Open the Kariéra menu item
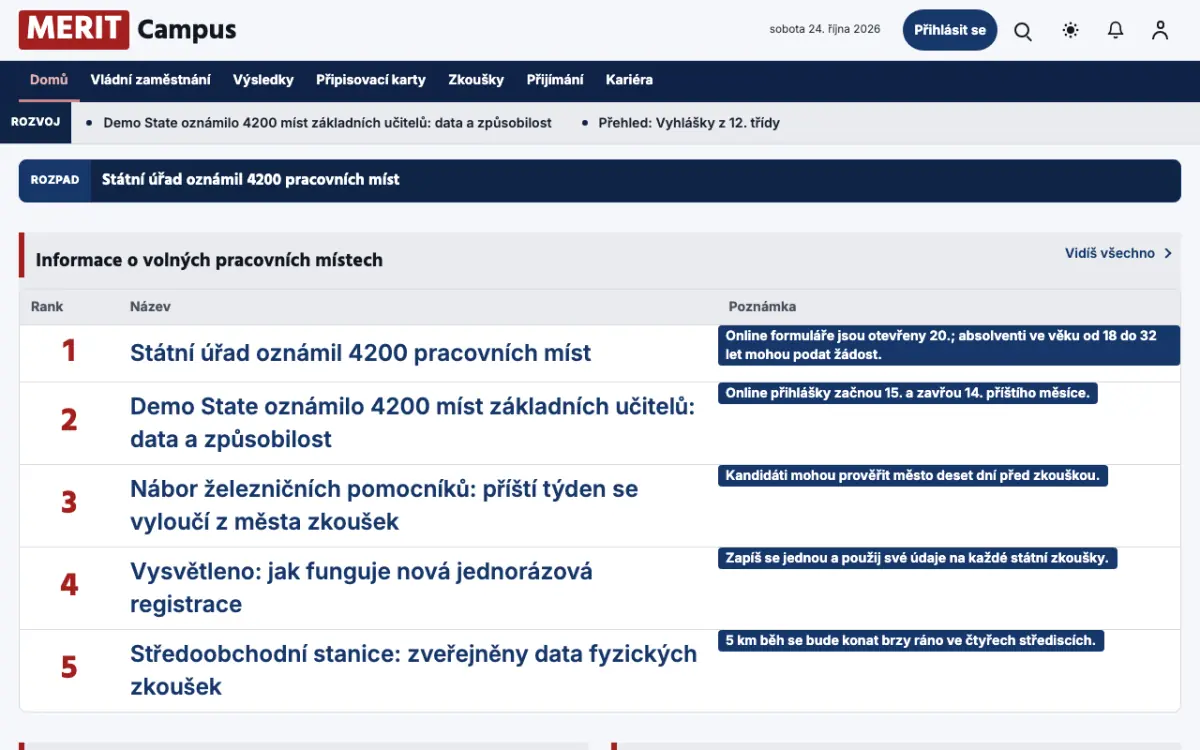Screen dimensions: 1200x750 629,80
